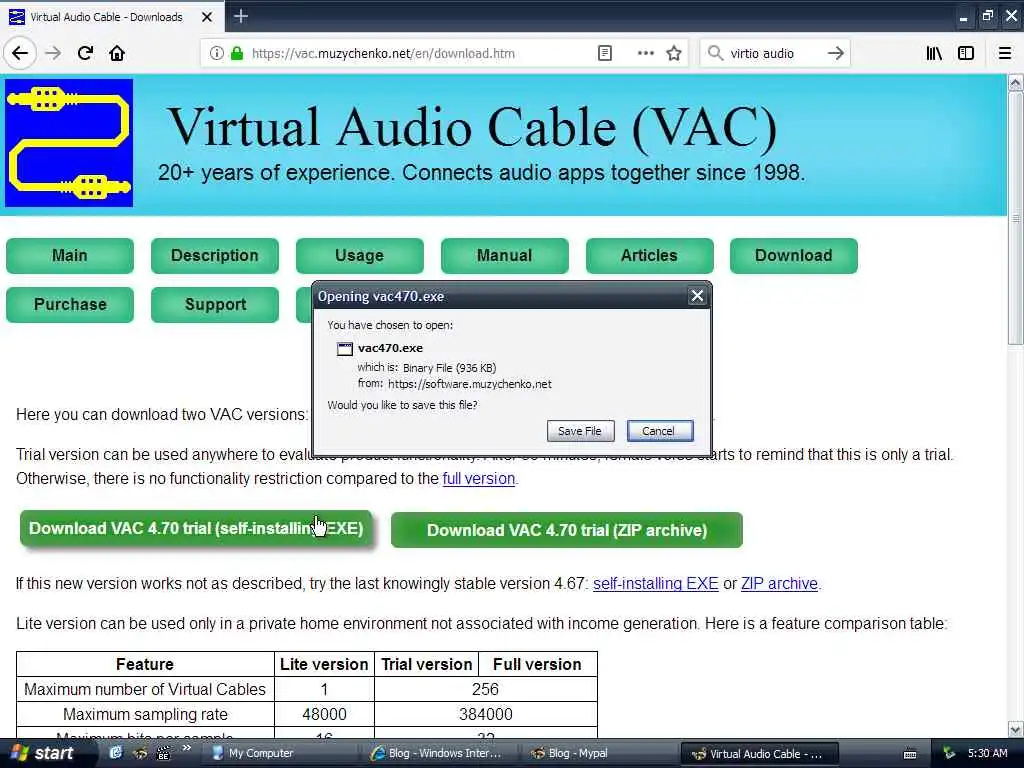Launch Internet Explorer from quick launch
Screen dimensions: 1024x768
(x=116, y=753)
